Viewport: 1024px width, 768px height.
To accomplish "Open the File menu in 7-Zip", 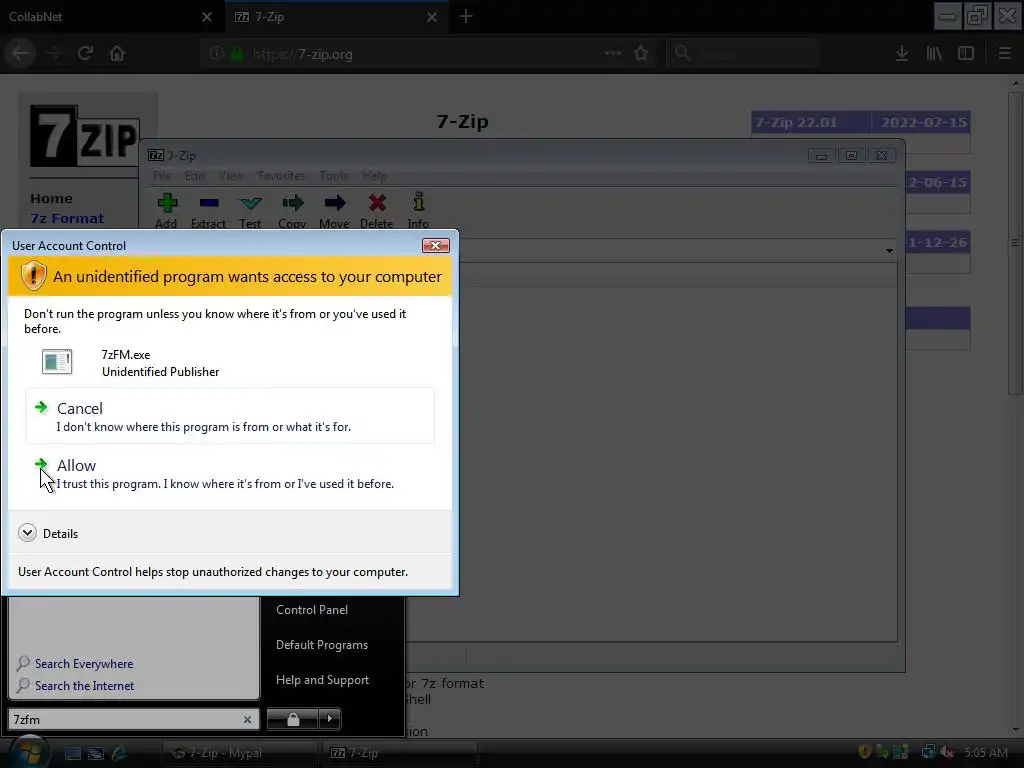I will (162, 176).
